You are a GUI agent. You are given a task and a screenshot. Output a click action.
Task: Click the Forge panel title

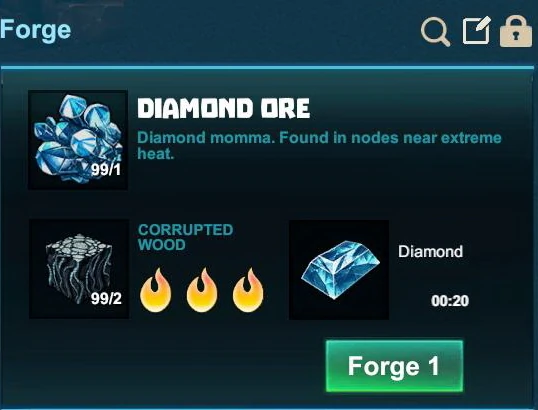(x=36, y=30)
